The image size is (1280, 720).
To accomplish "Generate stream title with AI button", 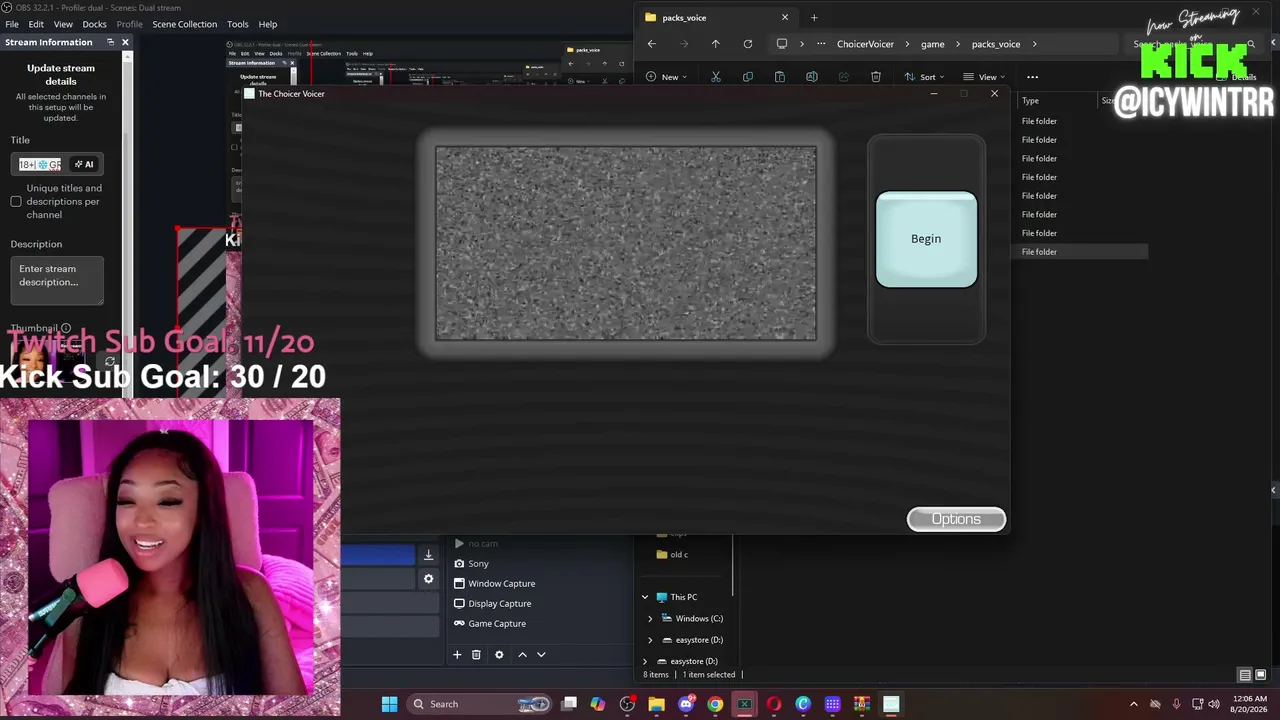I will pos(84,164).
